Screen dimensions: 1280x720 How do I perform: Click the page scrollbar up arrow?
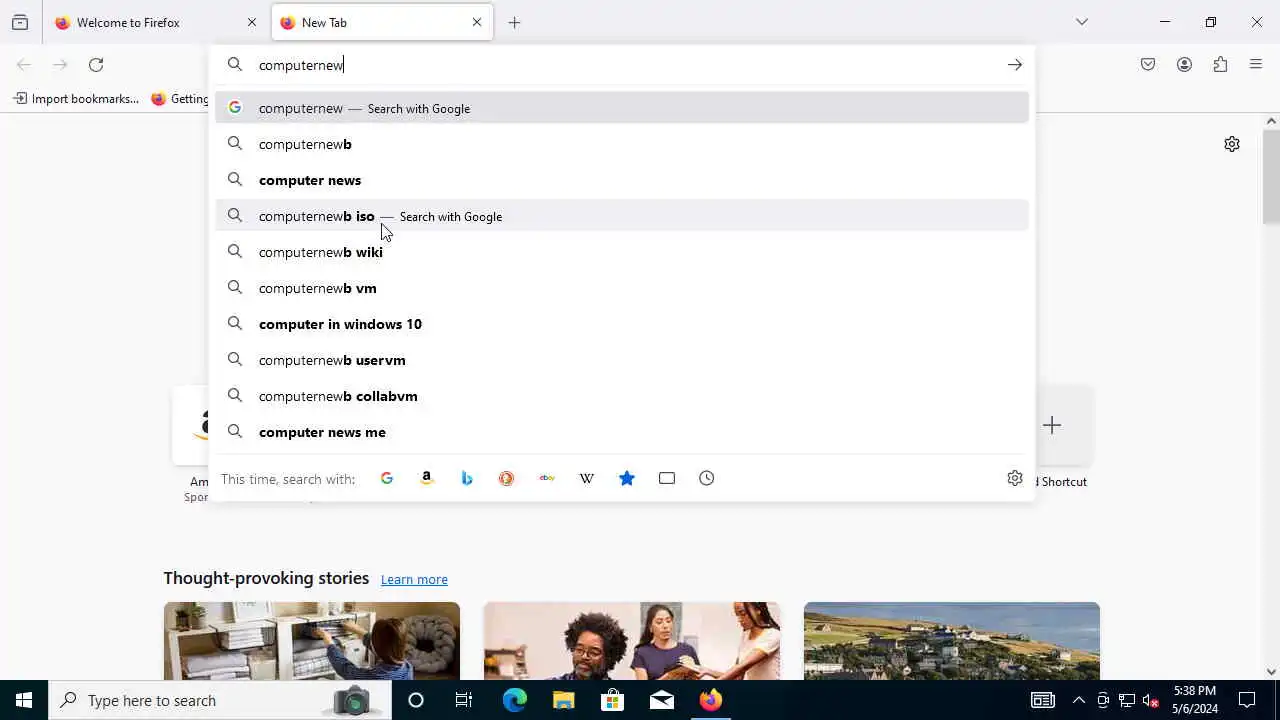pyautogui.click(x=1271, y=121)
